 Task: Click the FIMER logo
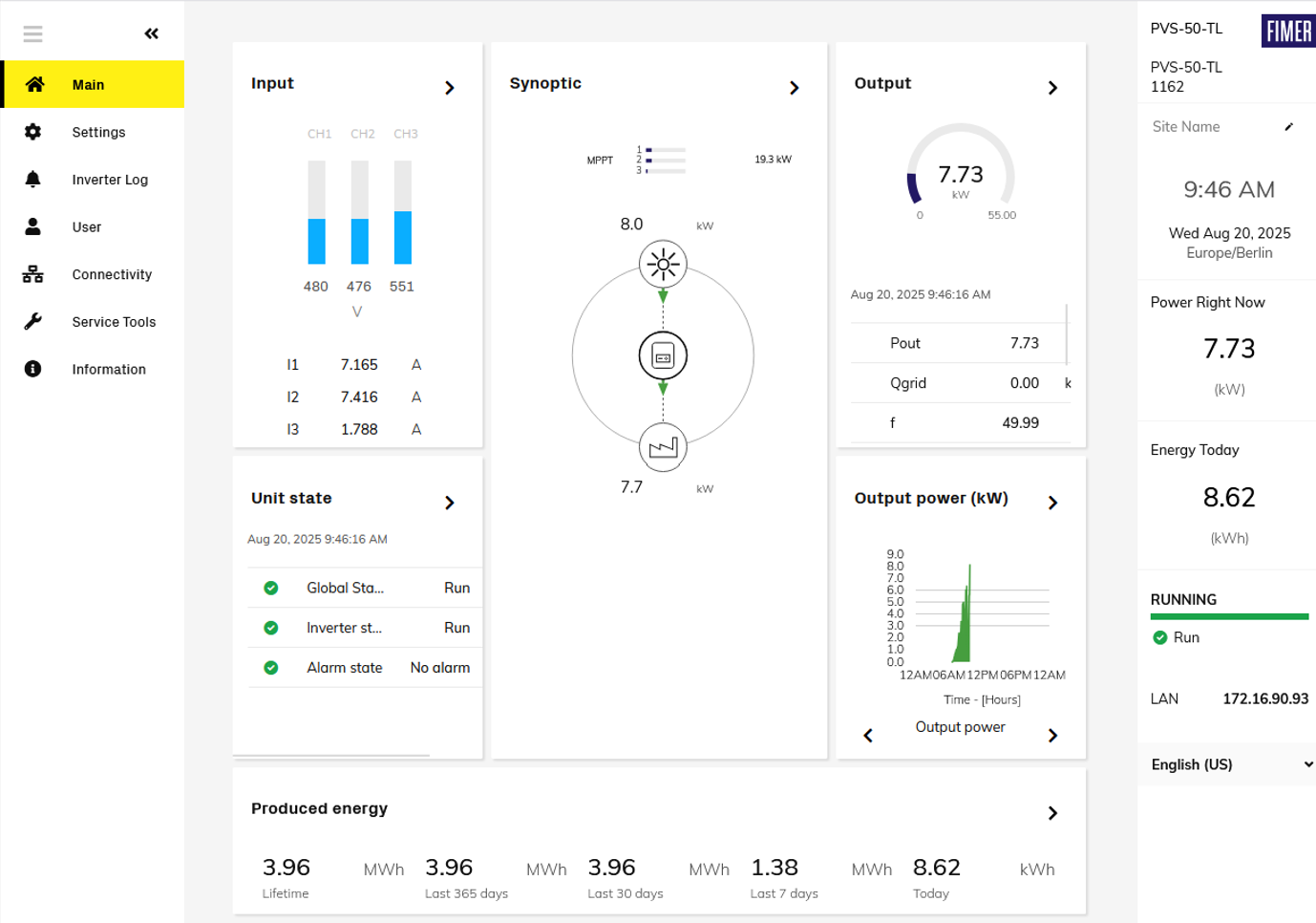coord(1287,32)
